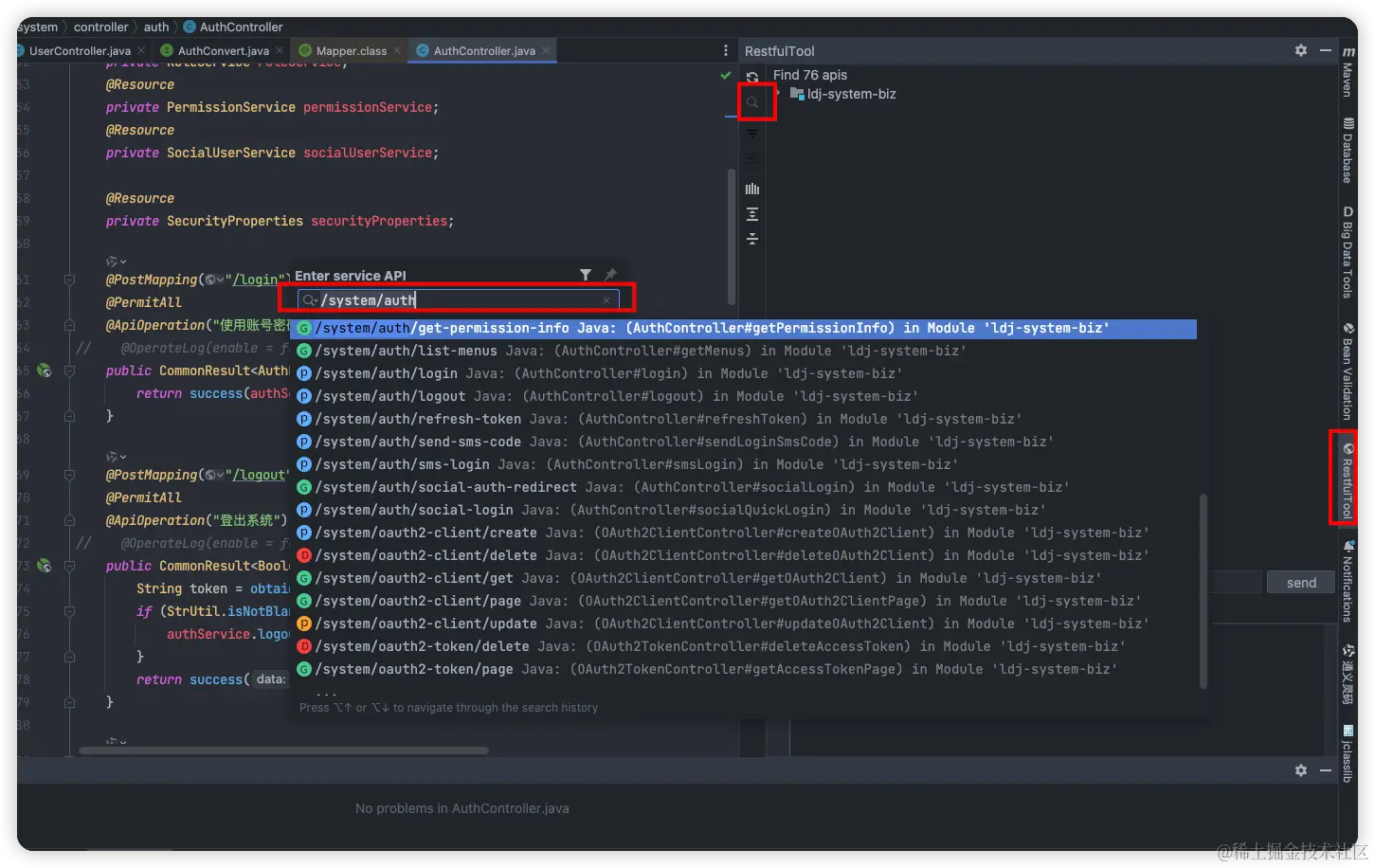Collapse the login method fold marker

point(69,371)
